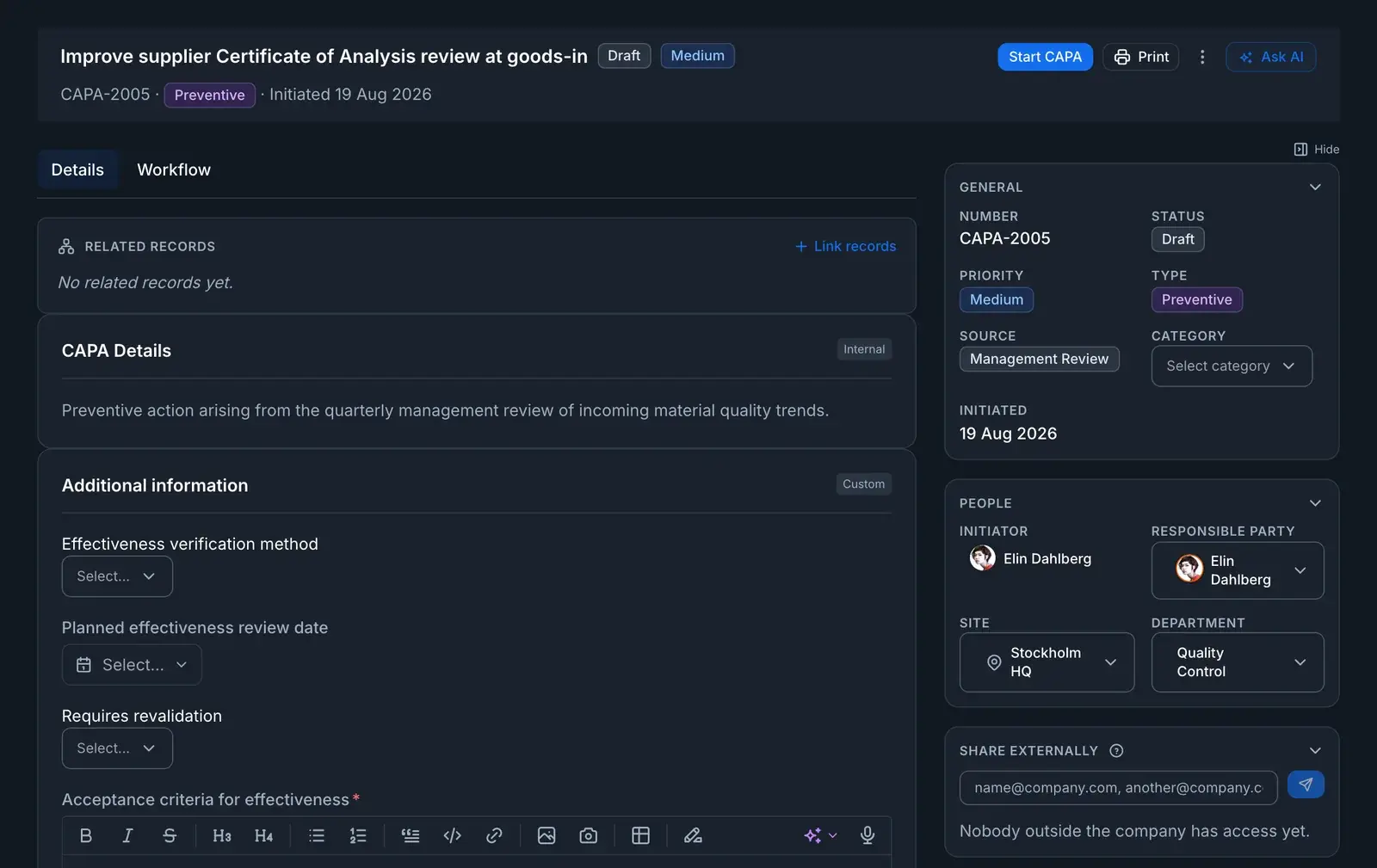Image resolution: width=1377 pixels, height=868 pixels.
Task: Click Link records
Action: [845, 246]
